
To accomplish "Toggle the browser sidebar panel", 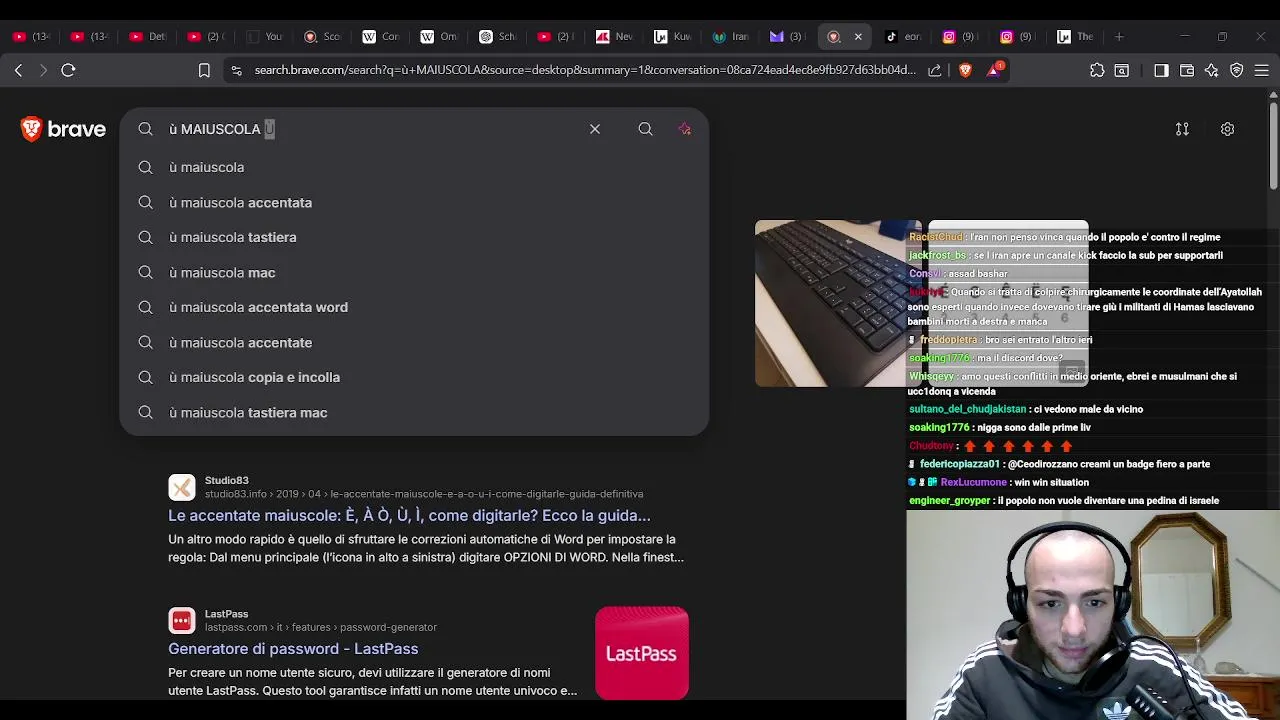I will (1161, 70).
